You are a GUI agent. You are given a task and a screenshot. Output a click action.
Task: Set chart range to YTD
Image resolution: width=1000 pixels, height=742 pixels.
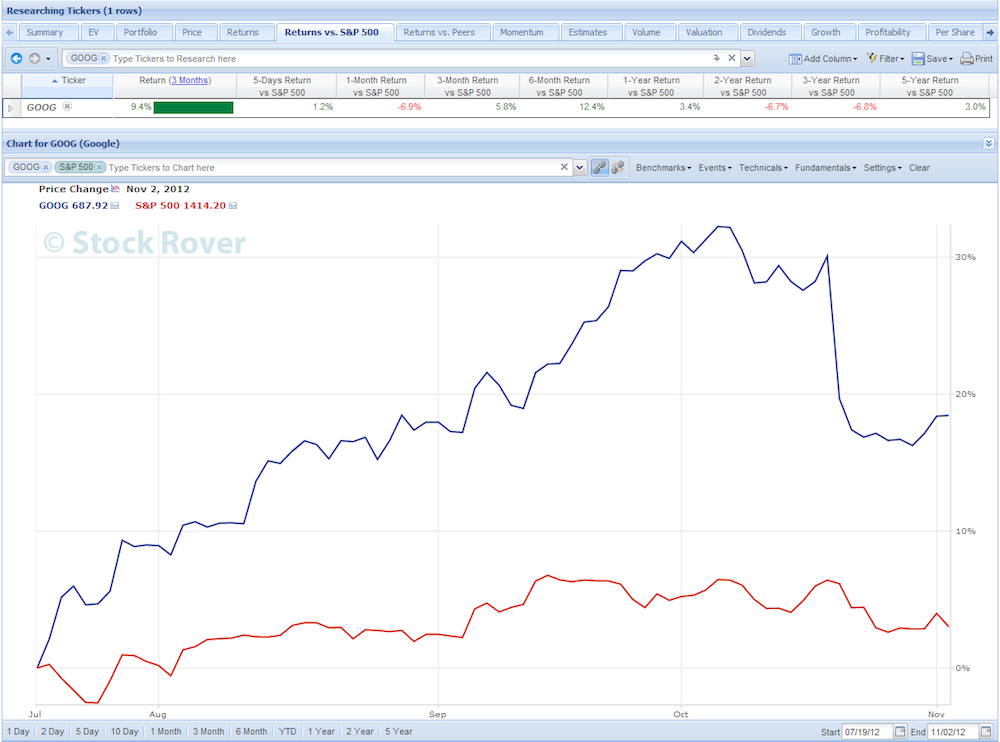click(288, 732)
